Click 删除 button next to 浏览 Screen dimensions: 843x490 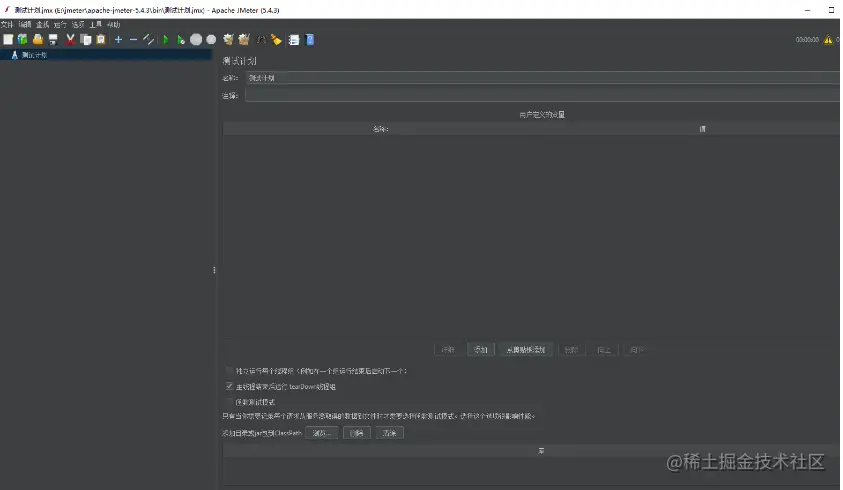(x=356, y=433)
